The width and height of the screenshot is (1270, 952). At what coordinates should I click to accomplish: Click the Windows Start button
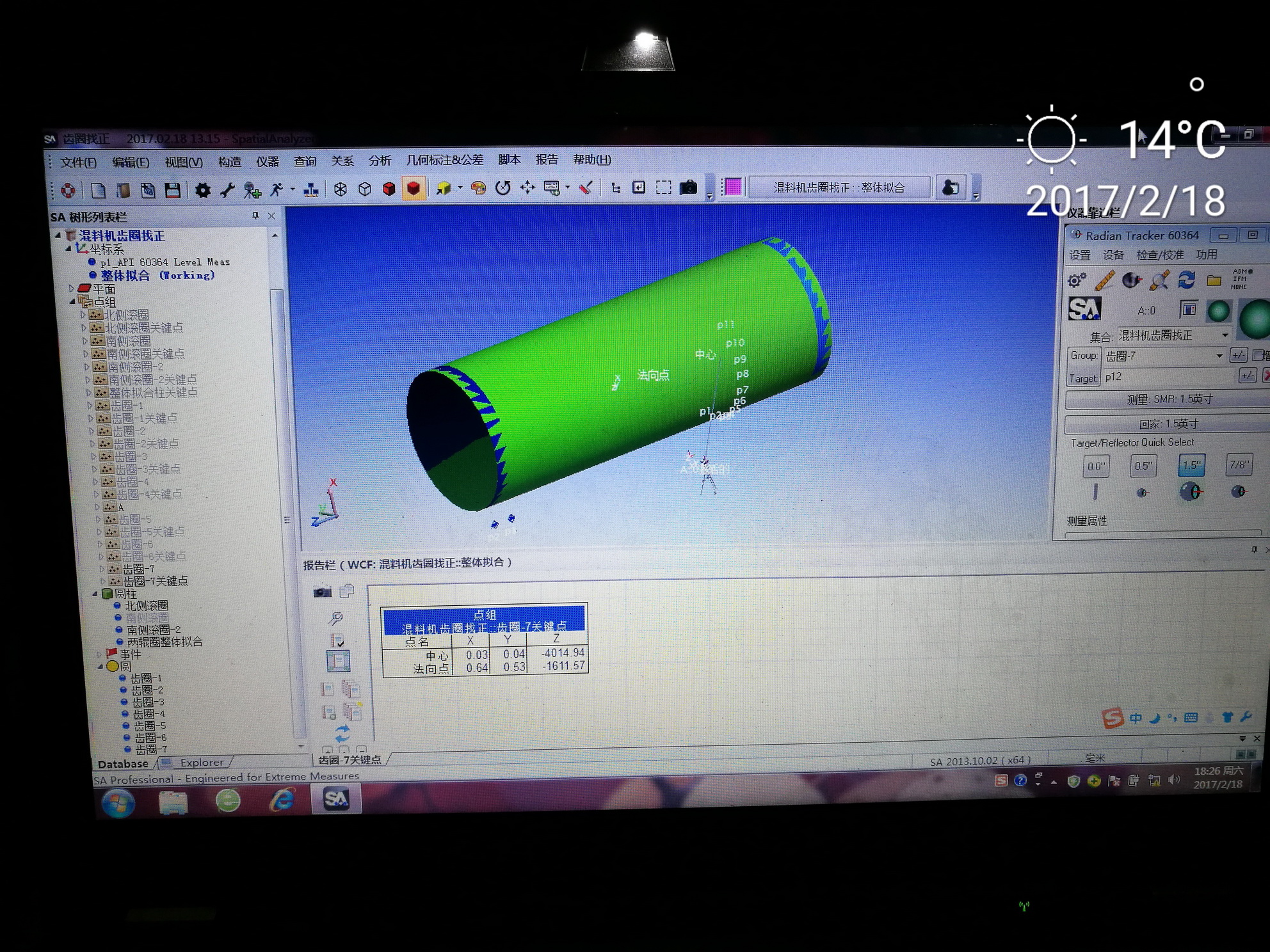click(x=118, y=802)
